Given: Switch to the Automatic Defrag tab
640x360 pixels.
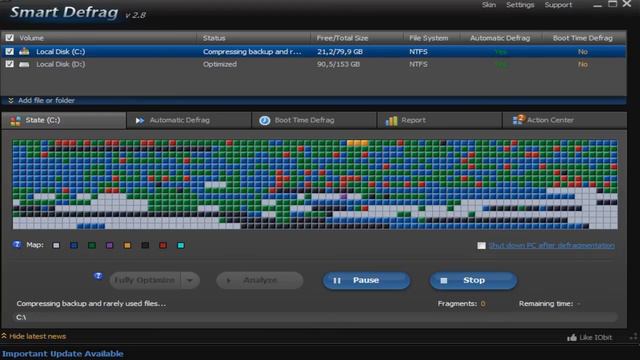Looking at the screenshot, I should (x=189, y=120).
